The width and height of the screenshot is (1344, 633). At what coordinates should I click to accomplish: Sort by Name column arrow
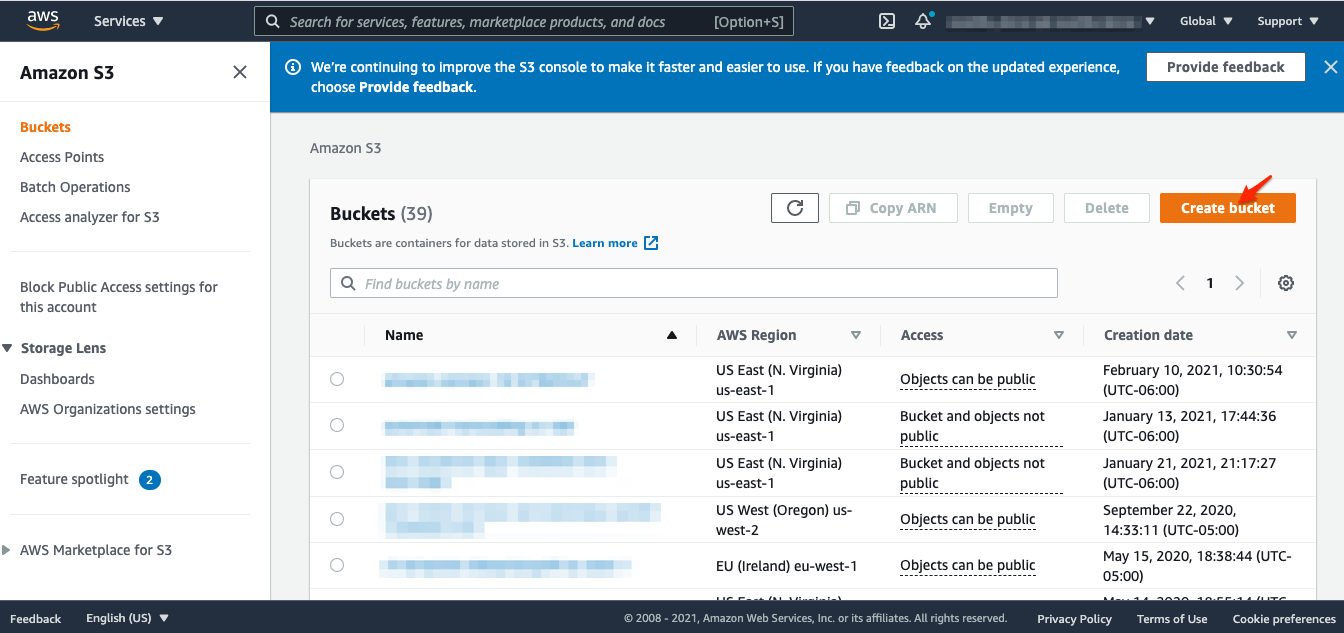pyautogui.click(x=672, y=335)
